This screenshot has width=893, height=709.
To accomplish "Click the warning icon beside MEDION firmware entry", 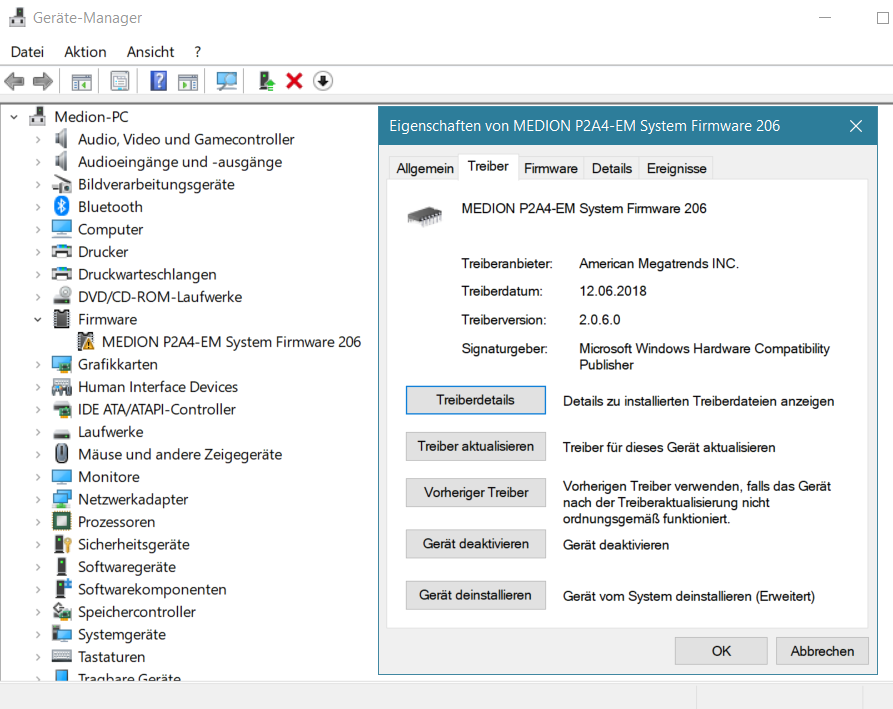I will click(86, 341).
